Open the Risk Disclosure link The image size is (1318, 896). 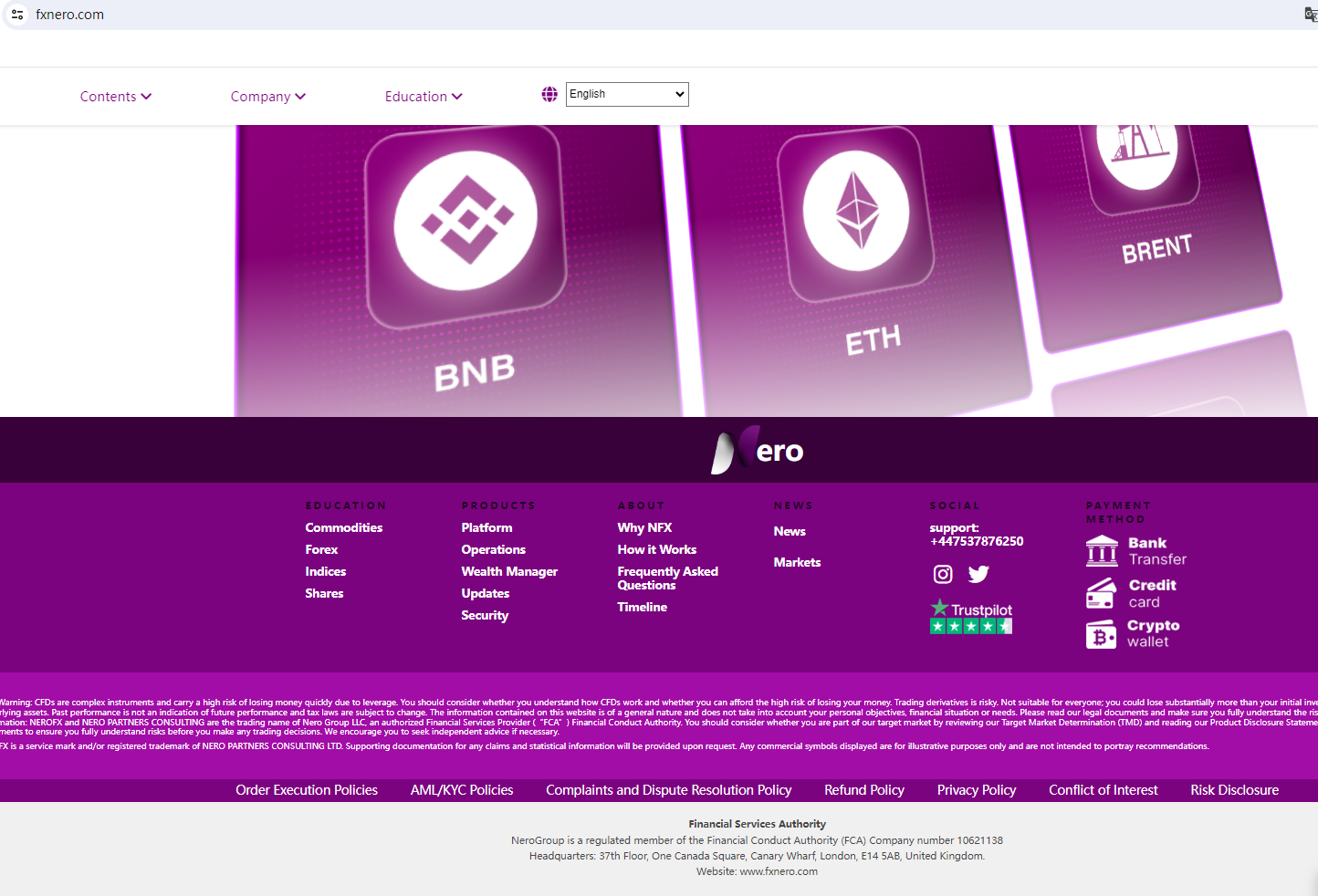[x=1235, y=790]
